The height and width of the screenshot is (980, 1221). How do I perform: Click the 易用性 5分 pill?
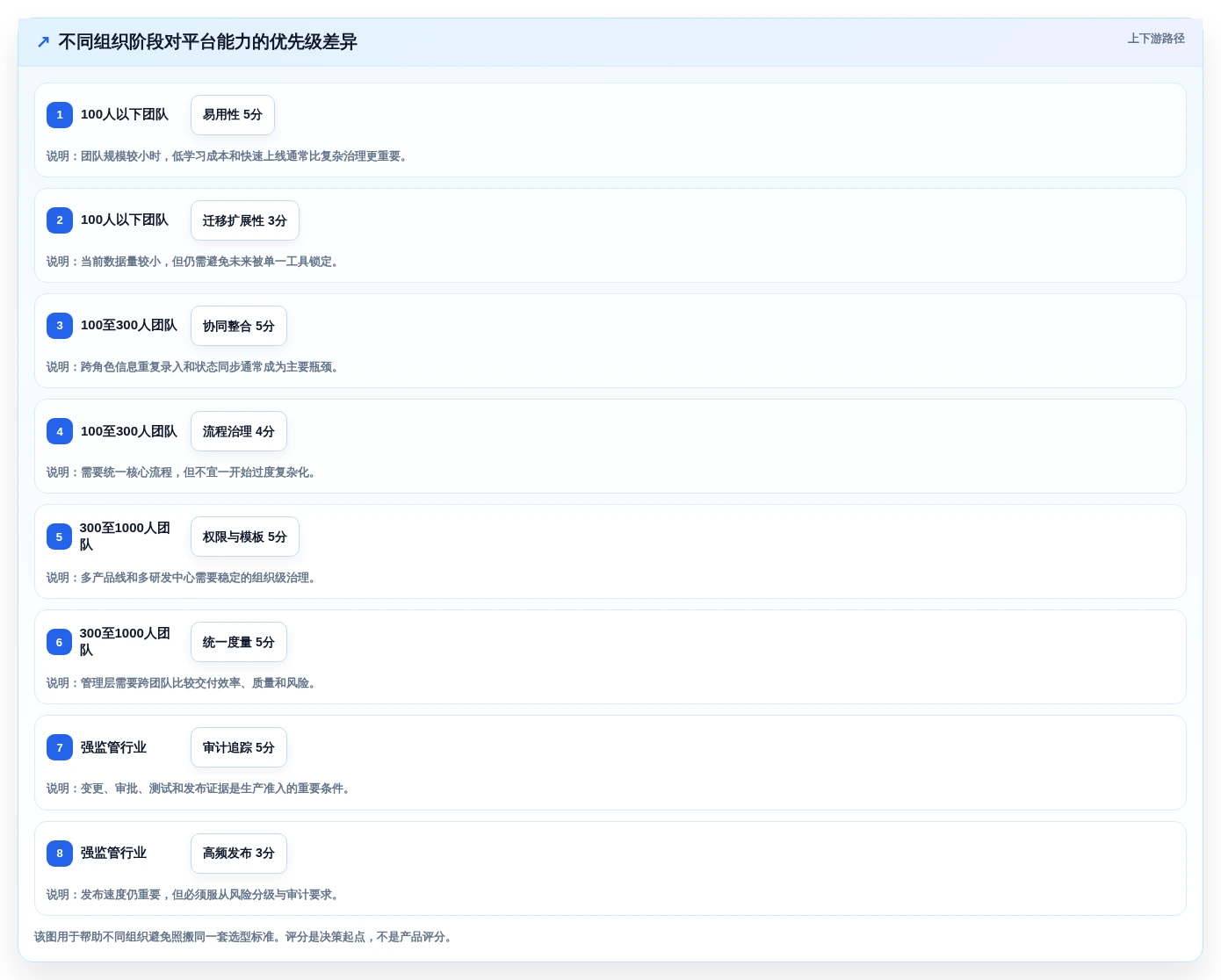(x=233, y=115)
